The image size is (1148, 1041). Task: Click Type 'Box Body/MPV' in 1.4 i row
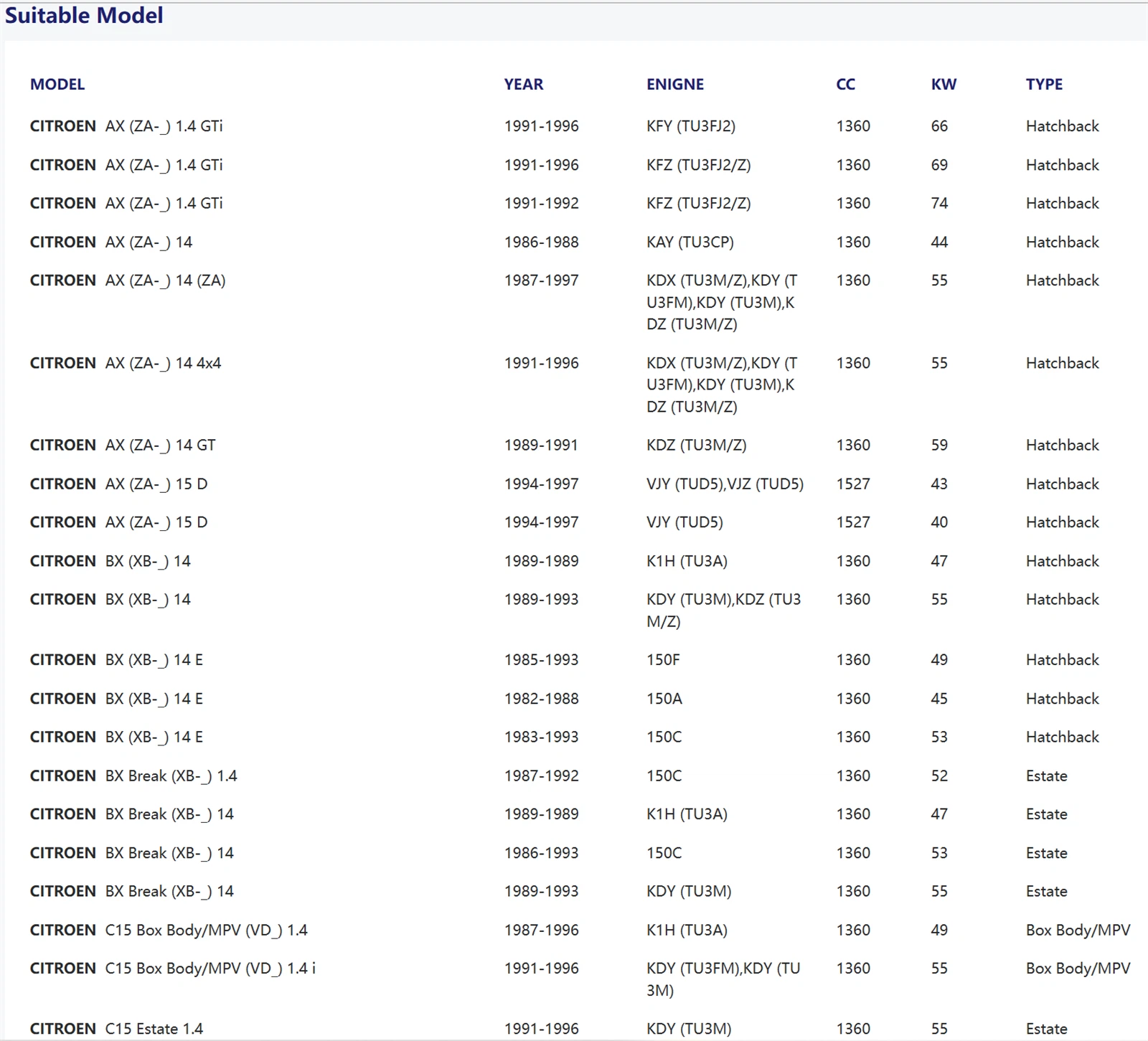pos(1078,968)
